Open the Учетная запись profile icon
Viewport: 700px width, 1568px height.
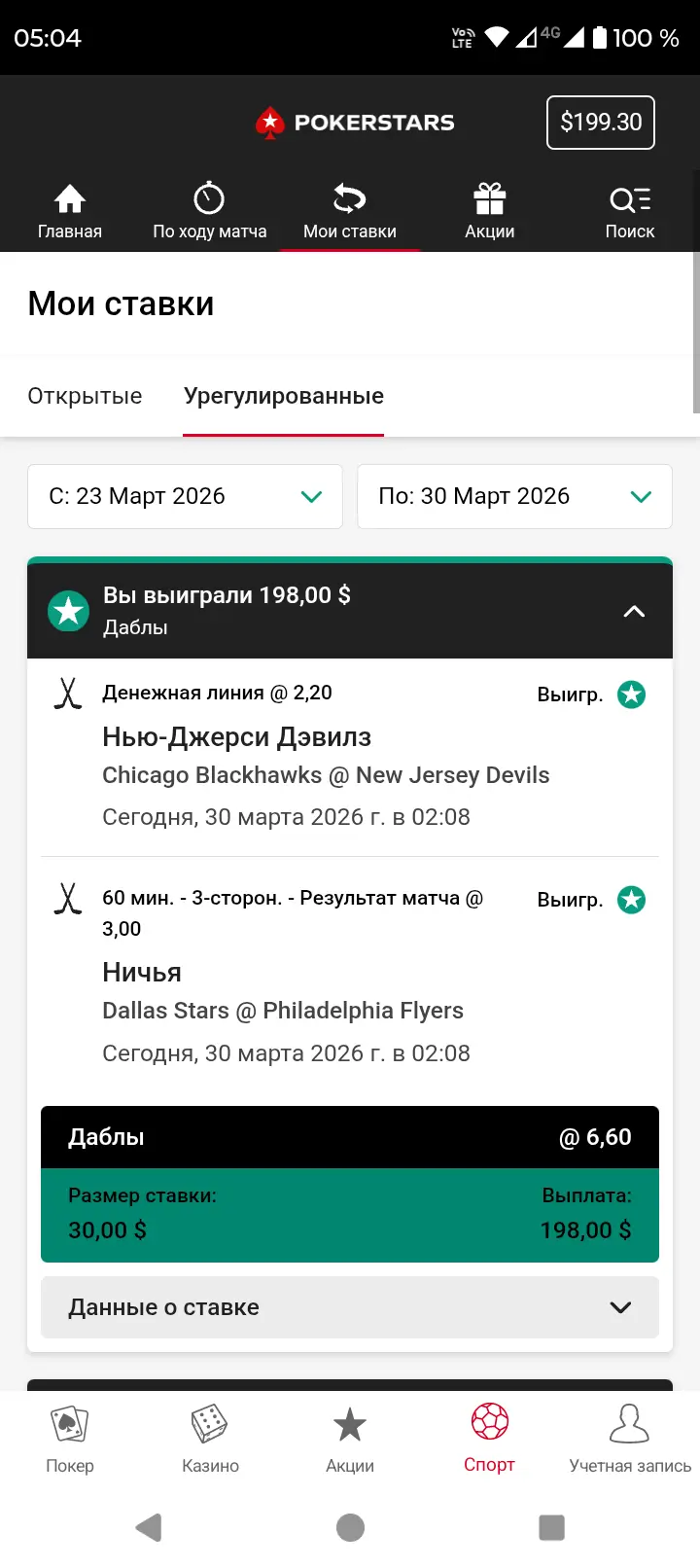pos(629,1426)
